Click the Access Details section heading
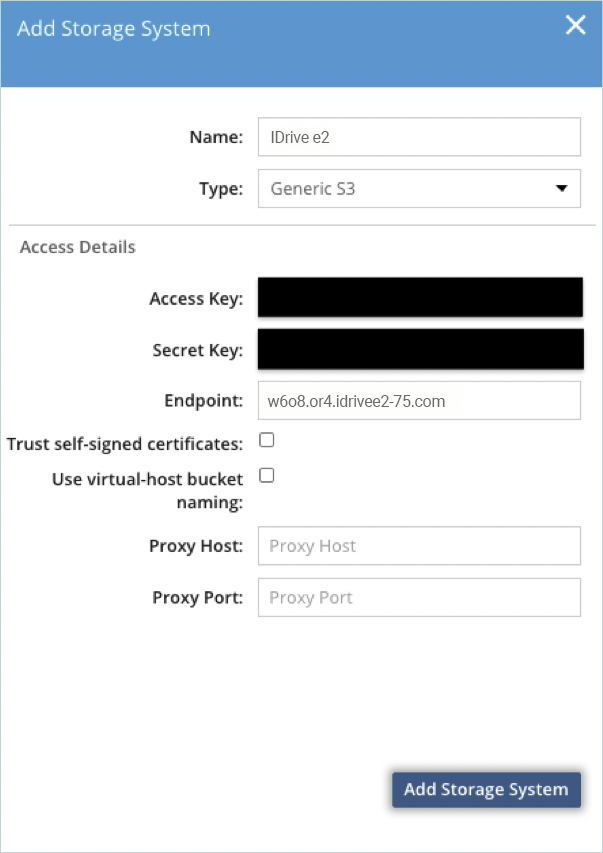The width and height of the screenshot is (603, 853). point(78,246)
